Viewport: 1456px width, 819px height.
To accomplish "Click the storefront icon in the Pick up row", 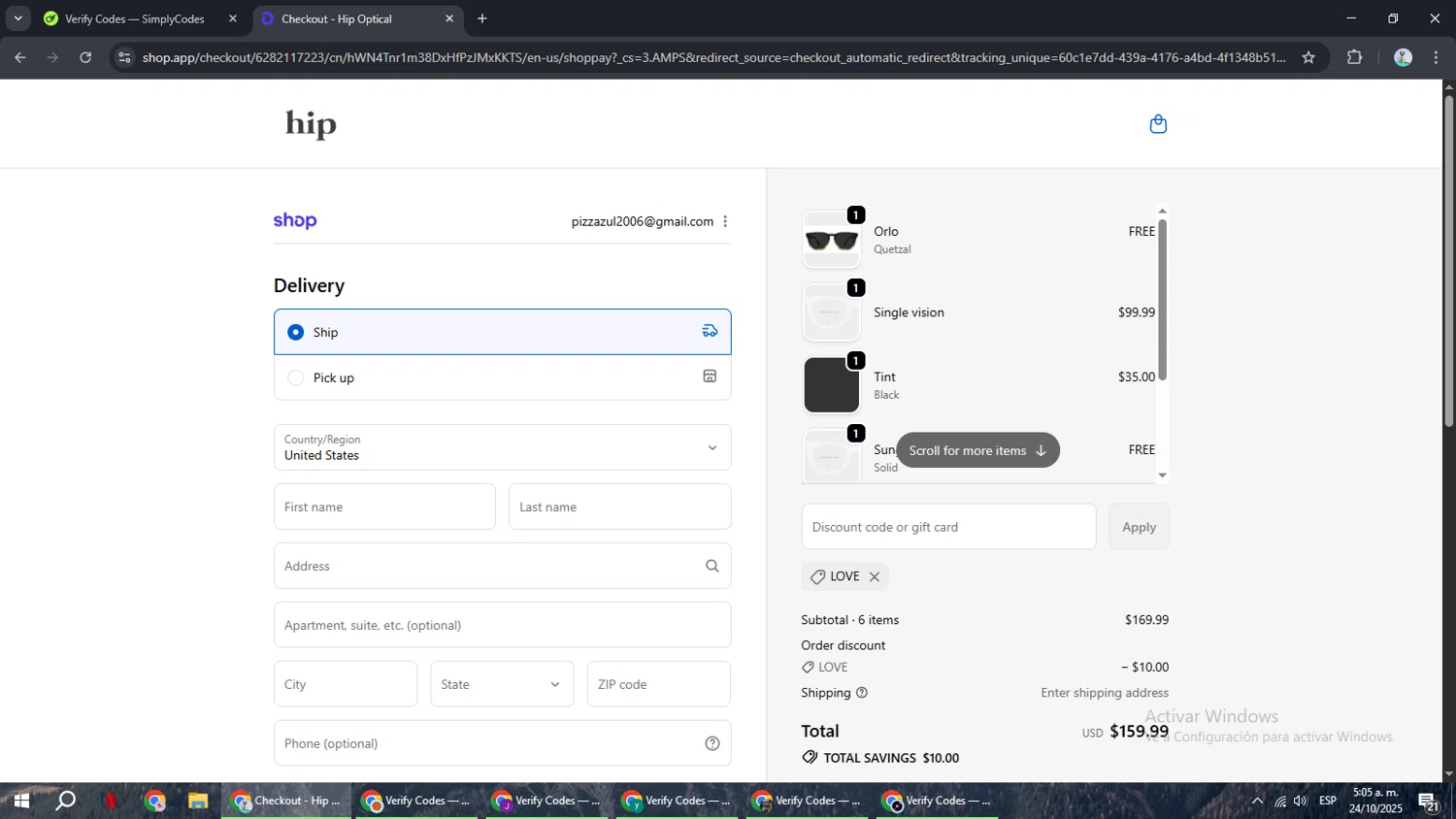I will [710, 377].
